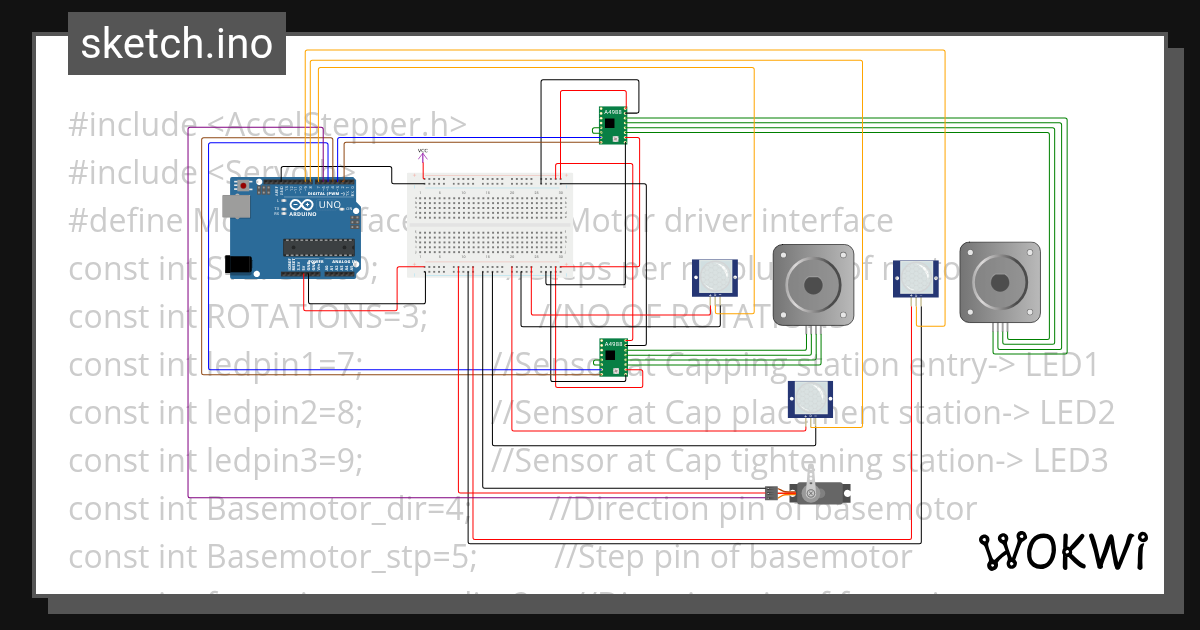Image resolution: width=1200 pixels, height=630 pixels.
Task: Open the Wokwi homepage via the logo text
Action: pos(1065,550)
